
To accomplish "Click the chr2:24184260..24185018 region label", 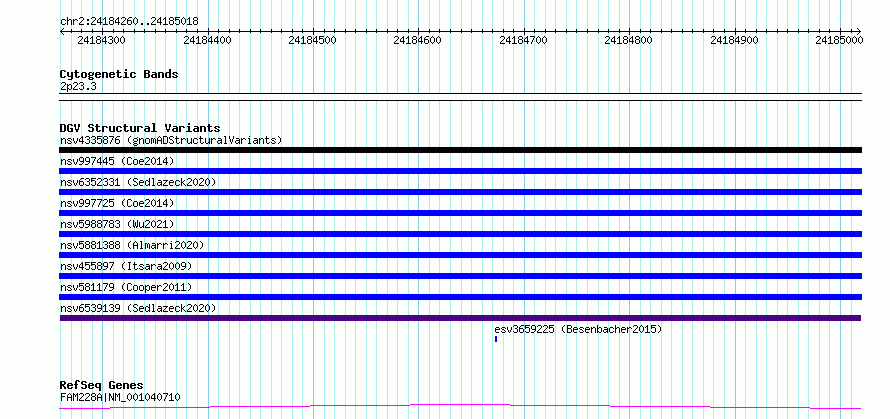I will point(129,22).
